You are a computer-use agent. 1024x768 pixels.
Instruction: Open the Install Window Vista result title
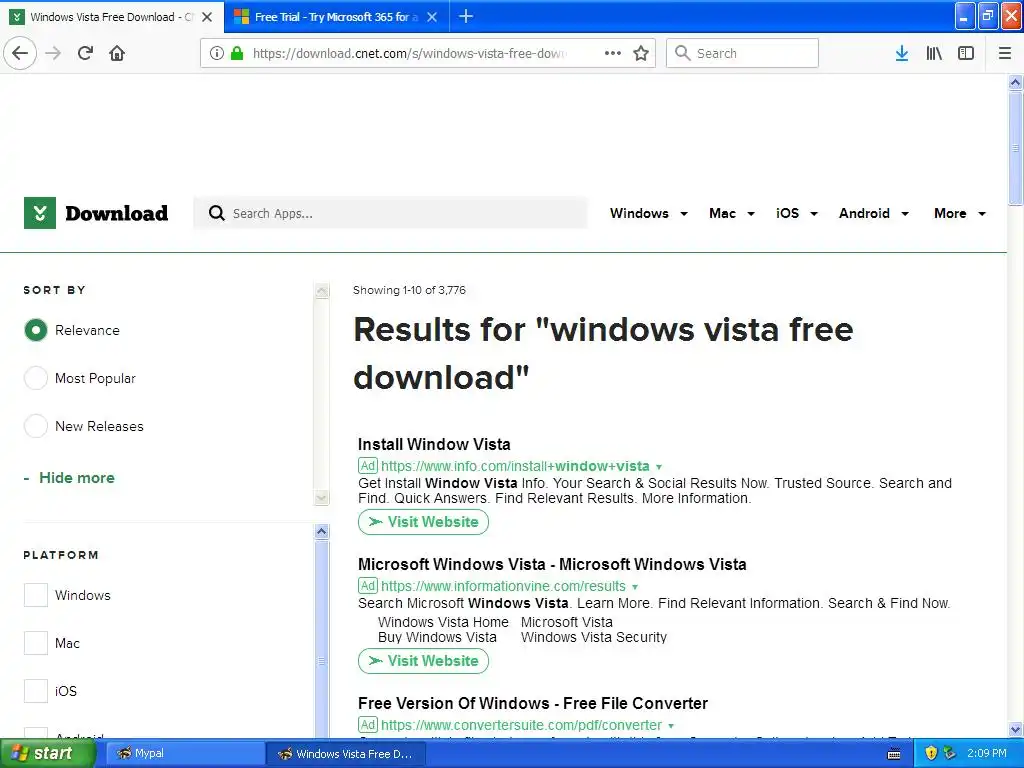(x=434, y=444)
